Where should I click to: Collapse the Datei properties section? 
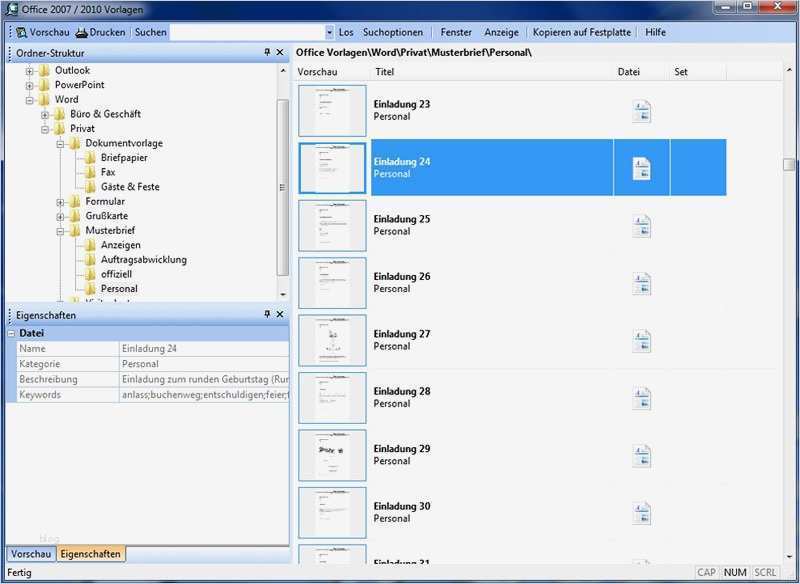click(11, 333)
